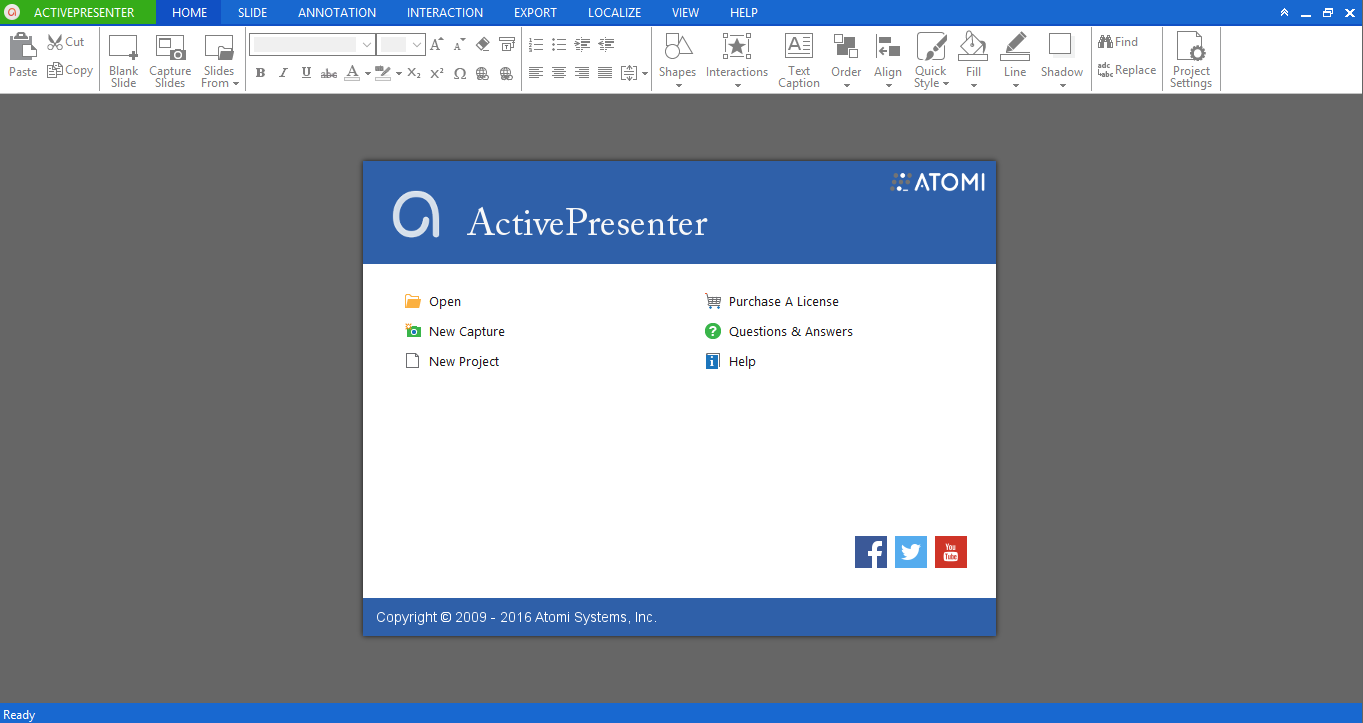This screenshot has width=1363, height=723.
Task: Toggle bold formatting
Action: tap(260, 73)
